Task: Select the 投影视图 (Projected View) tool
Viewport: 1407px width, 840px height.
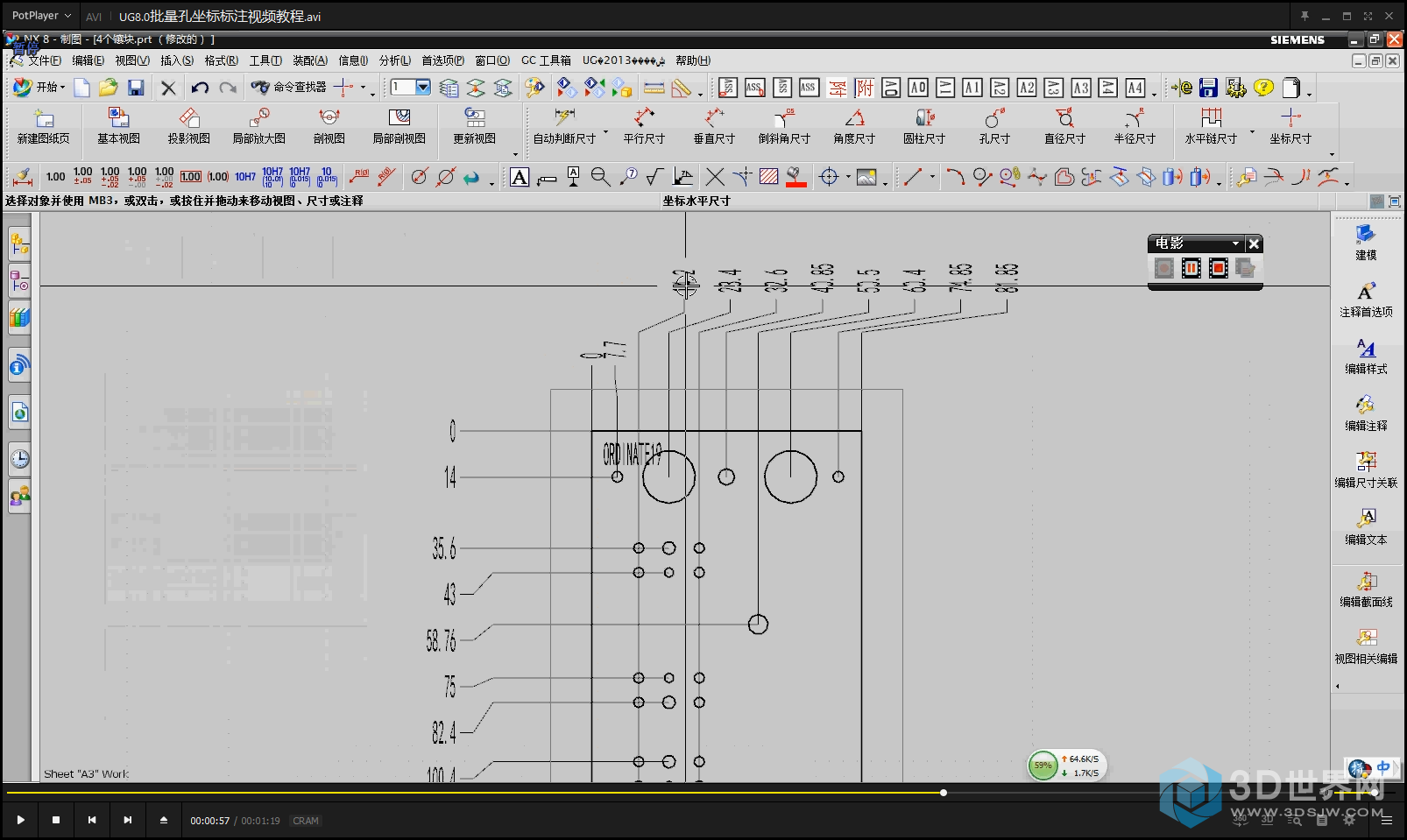Action: [x=188, y=126]
